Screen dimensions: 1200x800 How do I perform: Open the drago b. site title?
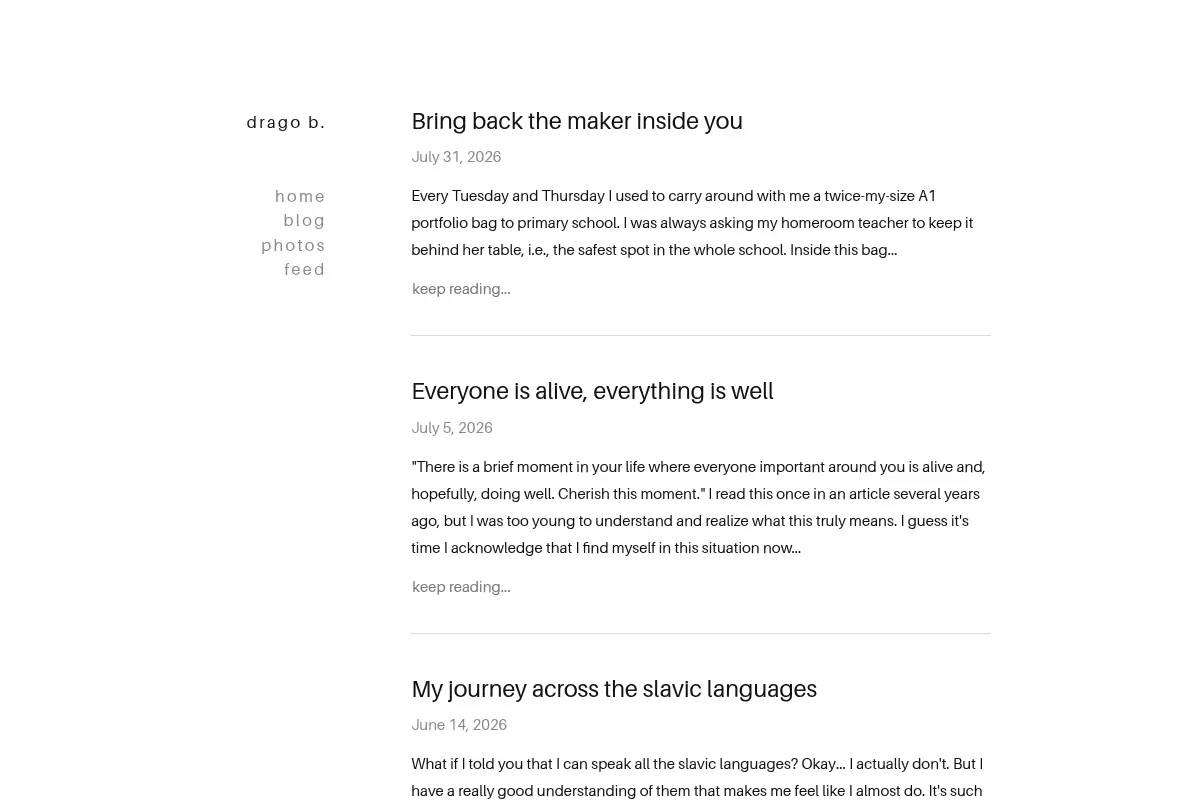[x=286, y=122]
